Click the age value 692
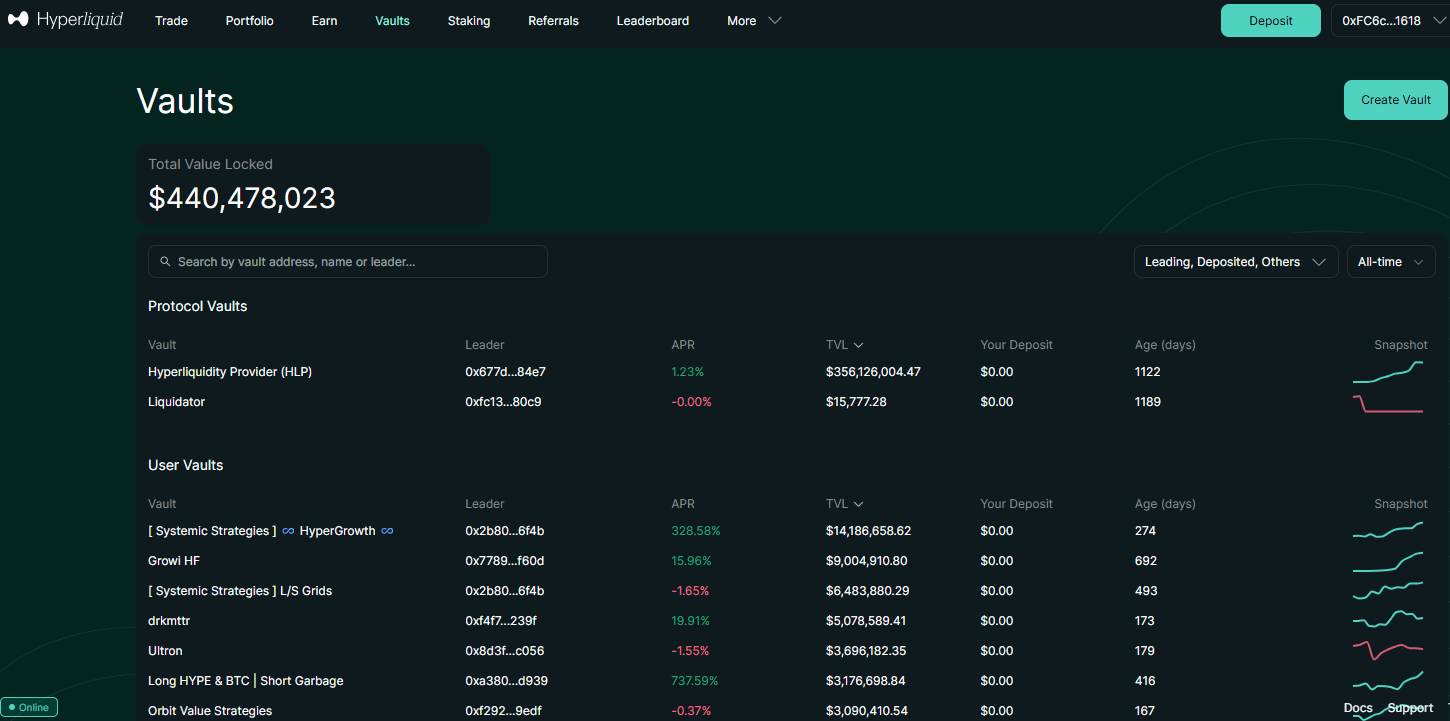Screen dimensions: 1450x721 [x=1146, y=561]
